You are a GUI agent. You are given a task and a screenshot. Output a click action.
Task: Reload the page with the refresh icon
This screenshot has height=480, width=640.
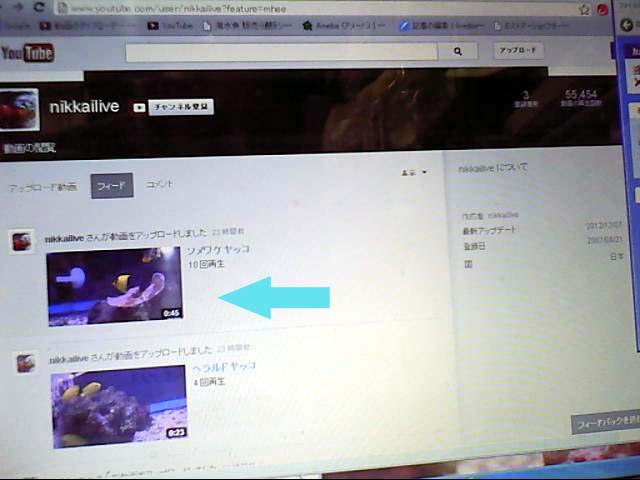(39, 7)
